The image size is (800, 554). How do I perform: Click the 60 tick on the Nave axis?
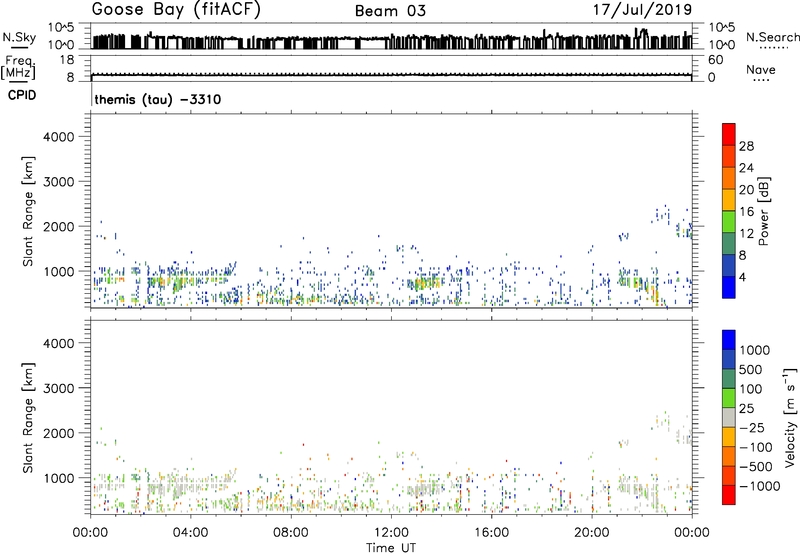pos(715,60)
